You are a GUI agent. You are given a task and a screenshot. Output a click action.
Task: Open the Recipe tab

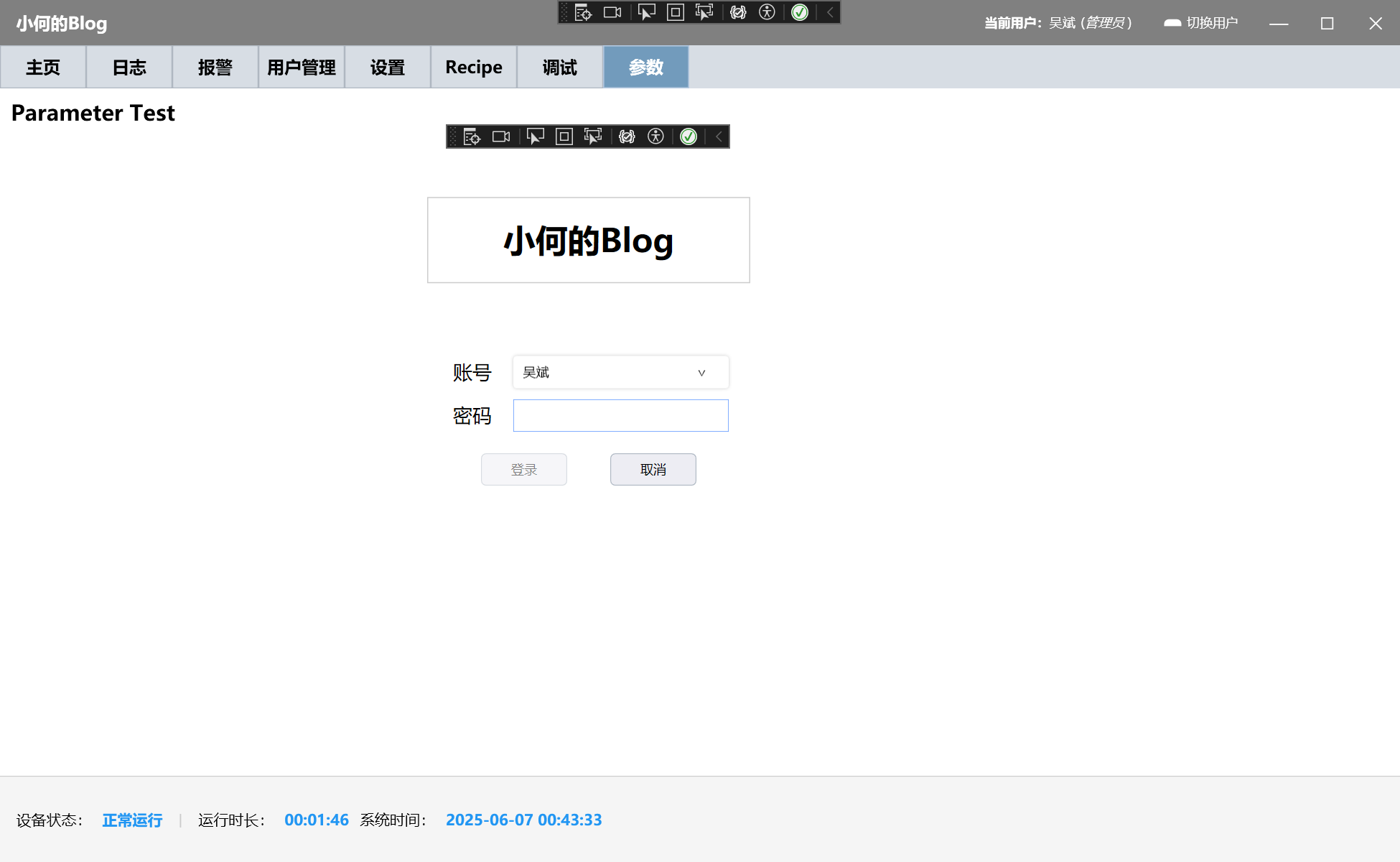(474, 68)
